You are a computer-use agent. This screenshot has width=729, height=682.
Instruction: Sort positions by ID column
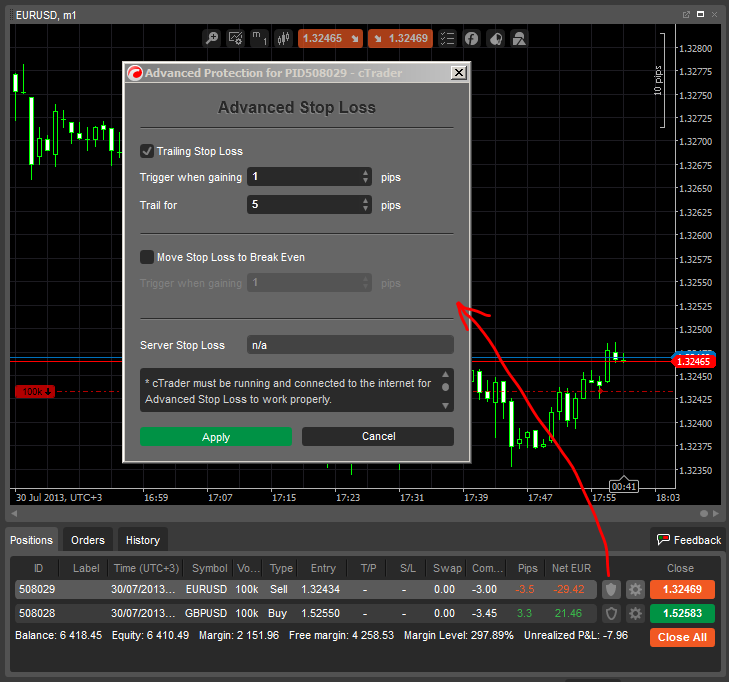pyautogui.click(x=38, y=568)
